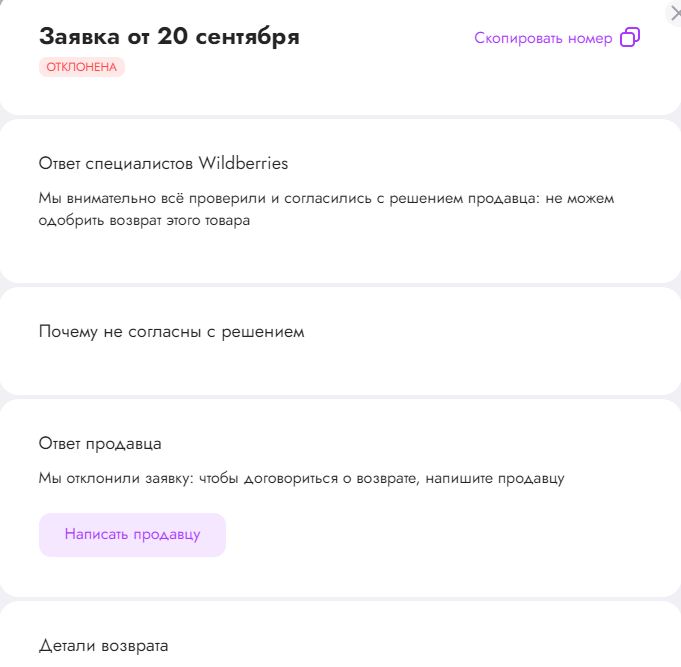Click the Заявка от 20 сентября title

pyautogui.click(x=169, y=37)
